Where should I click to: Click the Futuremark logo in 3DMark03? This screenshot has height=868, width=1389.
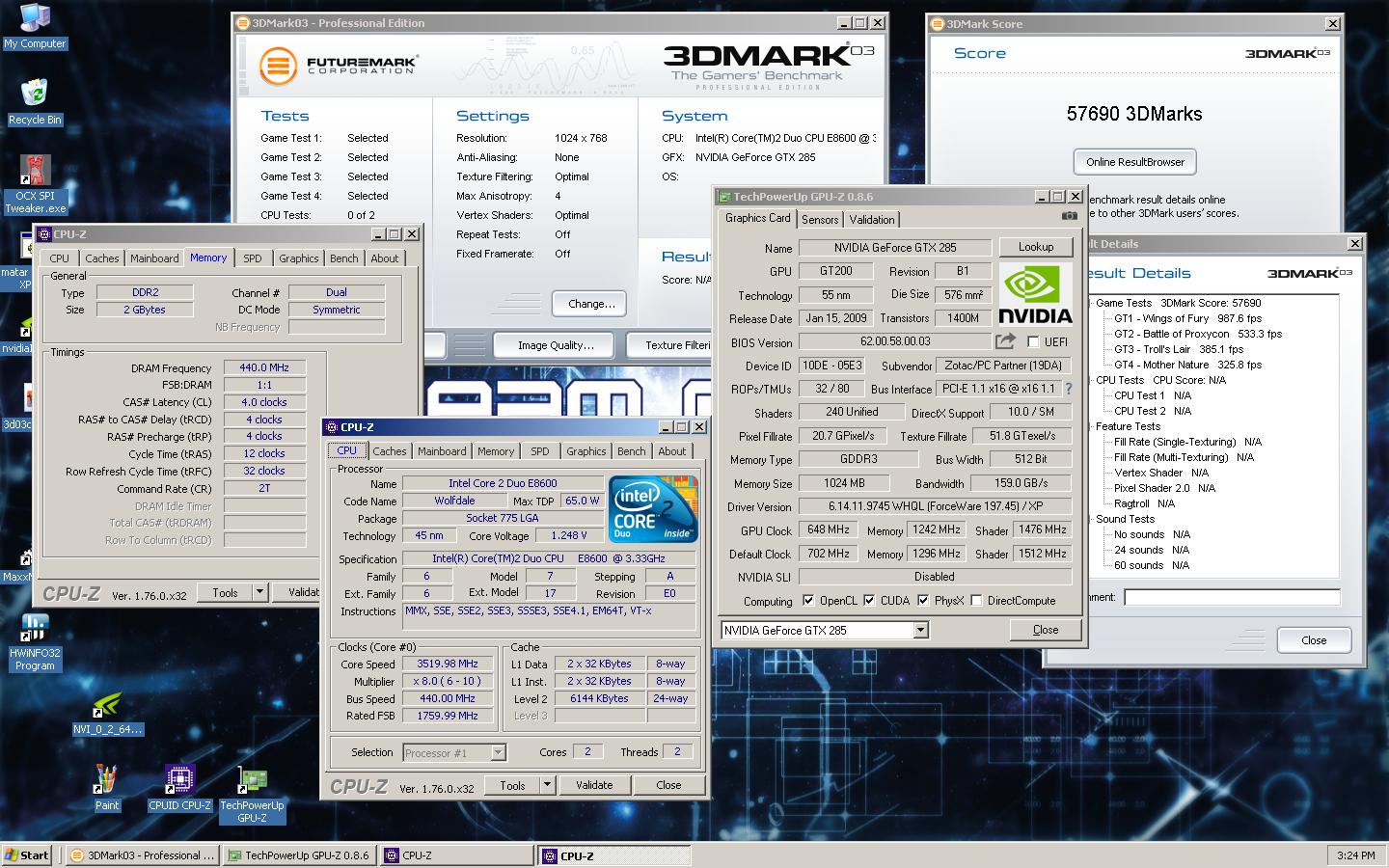coord(338,66)
